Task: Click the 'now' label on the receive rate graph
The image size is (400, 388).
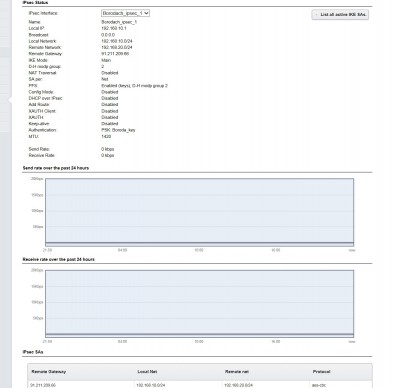Action: (x=352, y=342)
